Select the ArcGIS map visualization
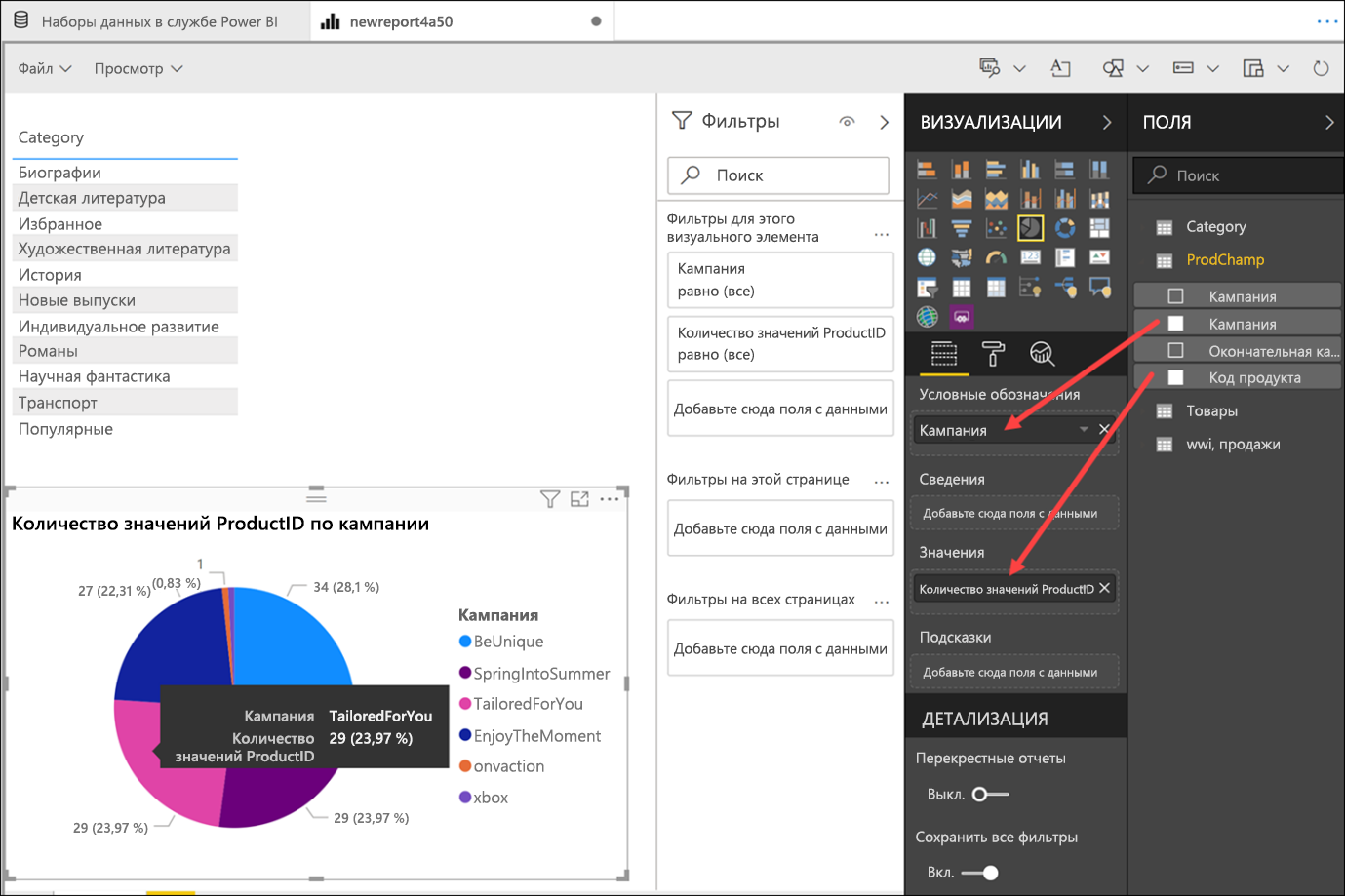Image resolution: width=1345 pixels, height=896 pixels. [927, 317]
